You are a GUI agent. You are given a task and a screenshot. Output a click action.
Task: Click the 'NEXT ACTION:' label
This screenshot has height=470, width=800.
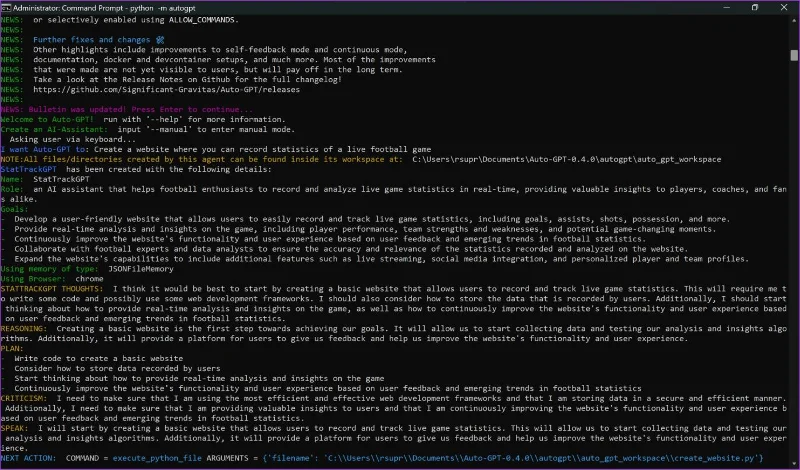[x=28, y=458]
